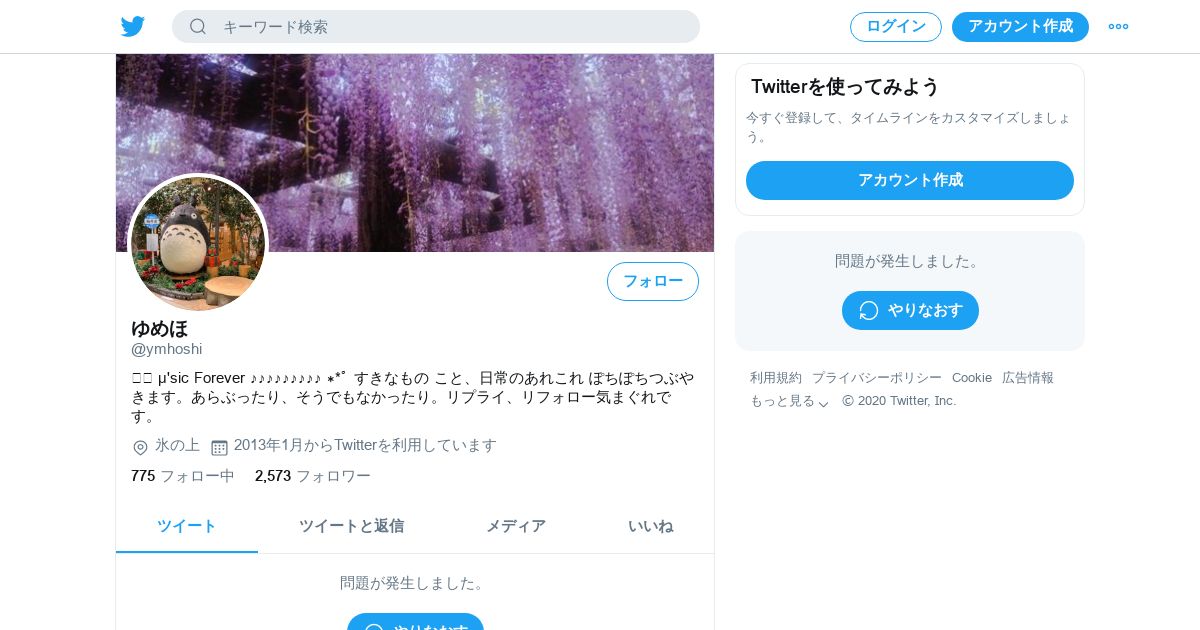The image size is (1200, 630).
Task: Click フォロー button on profile
Action: pos(653,281)
